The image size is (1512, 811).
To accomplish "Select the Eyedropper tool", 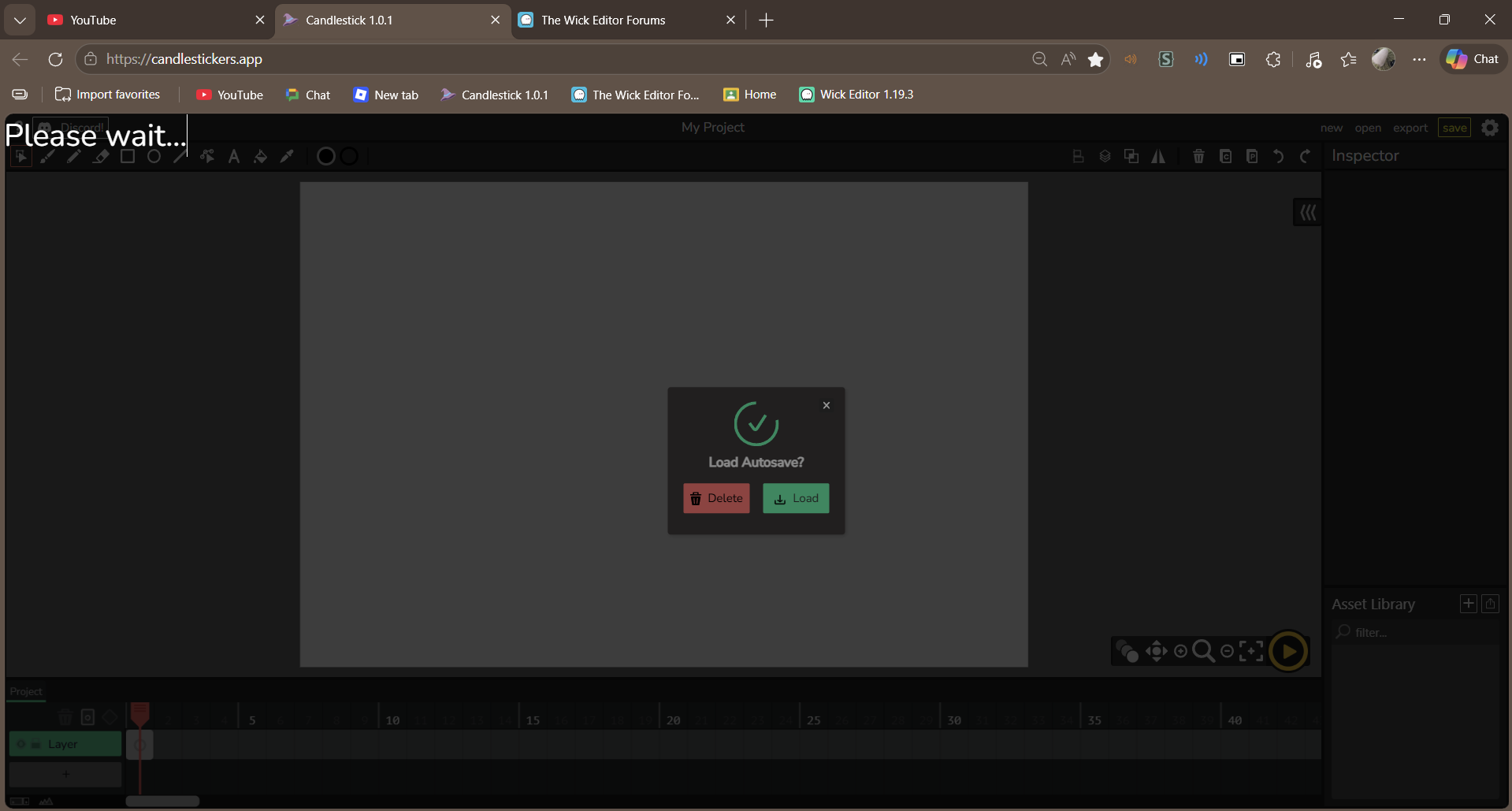I will (x=287, y=157).
